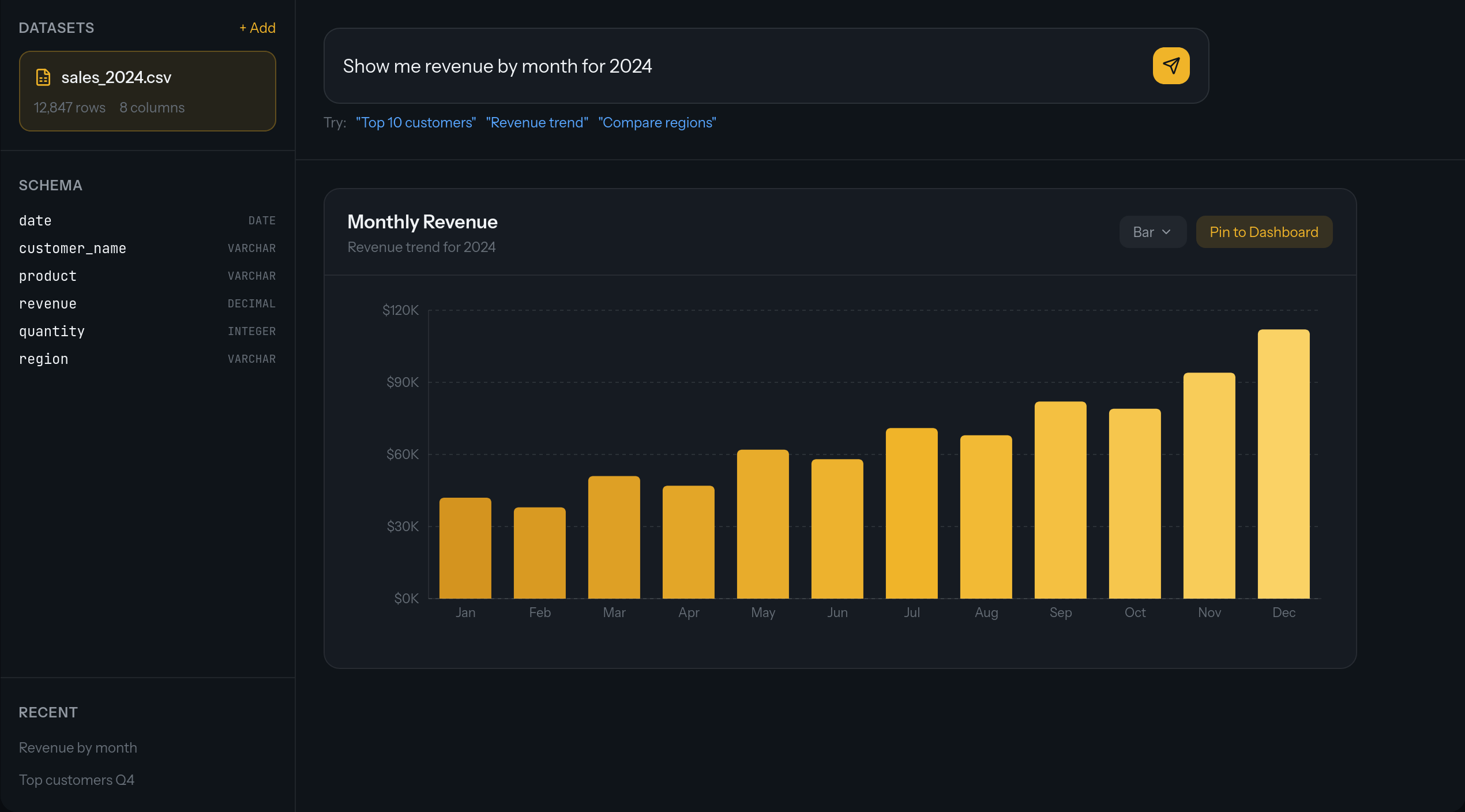Open the Bar chart type dropdown
The width and height of the screenshot is (1465, 812).
1152,232
